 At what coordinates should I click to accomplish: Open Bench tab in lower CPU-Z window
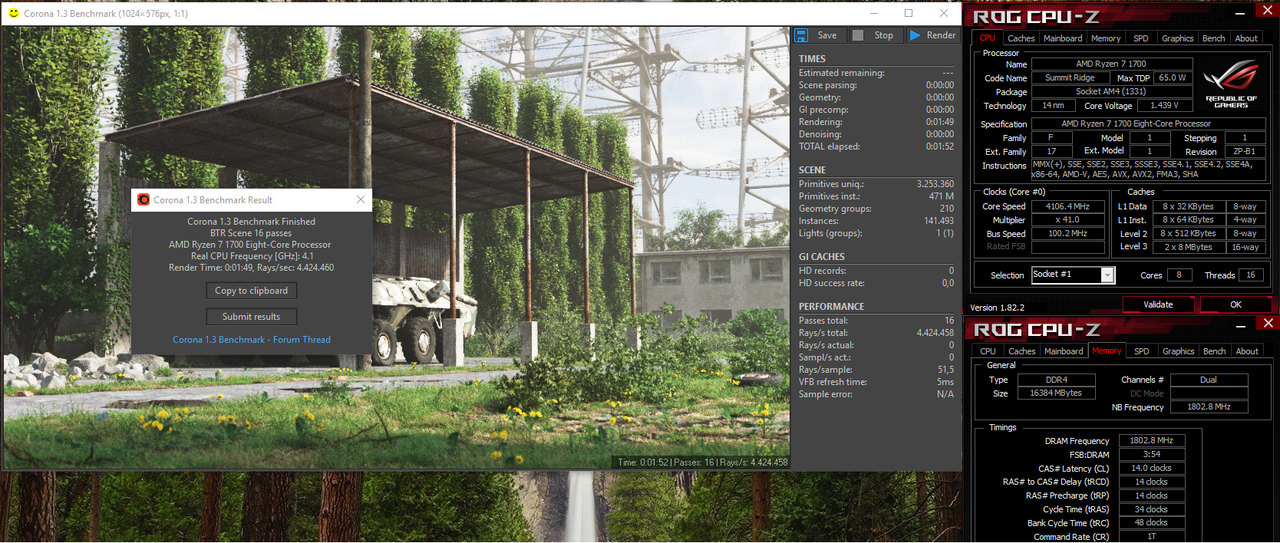click(1215, 351)
